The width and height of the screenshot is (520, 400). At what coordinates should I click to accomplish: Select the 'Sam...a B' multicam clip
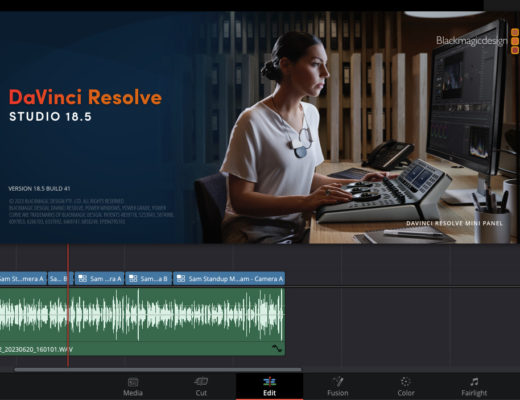[x=149, y=278]
